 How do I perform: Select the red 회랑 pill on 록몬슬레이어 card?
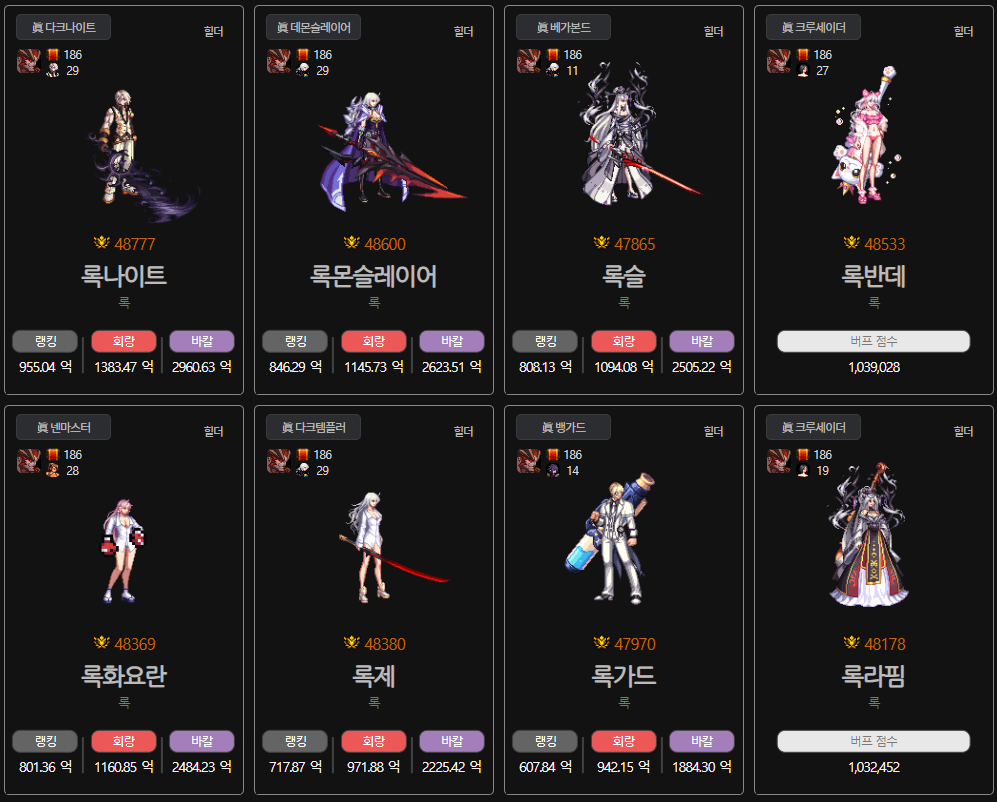(x=373, y=342)
